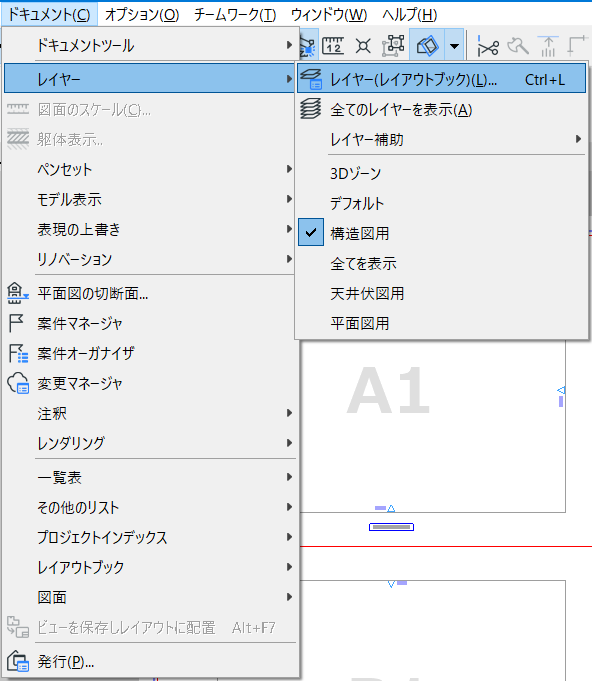The width and height of the screenshot is (592, 681).
Task: Click the 変更マネージャ cloud icon
Action: (18, 383)
